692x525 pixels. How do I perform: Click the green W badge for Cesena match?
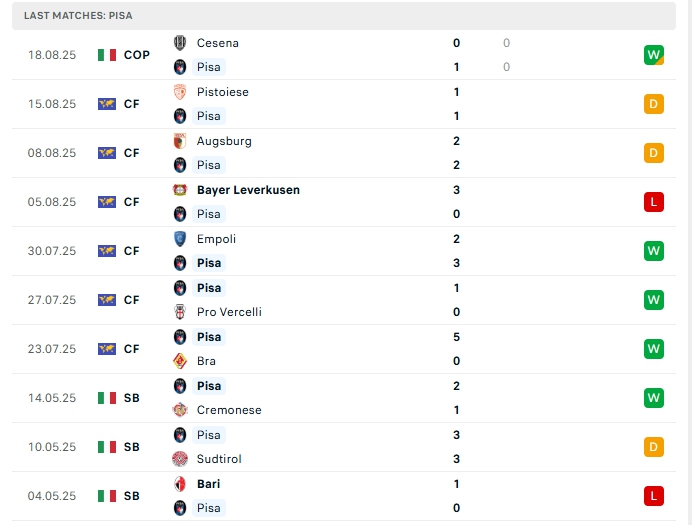click(654, 55)
